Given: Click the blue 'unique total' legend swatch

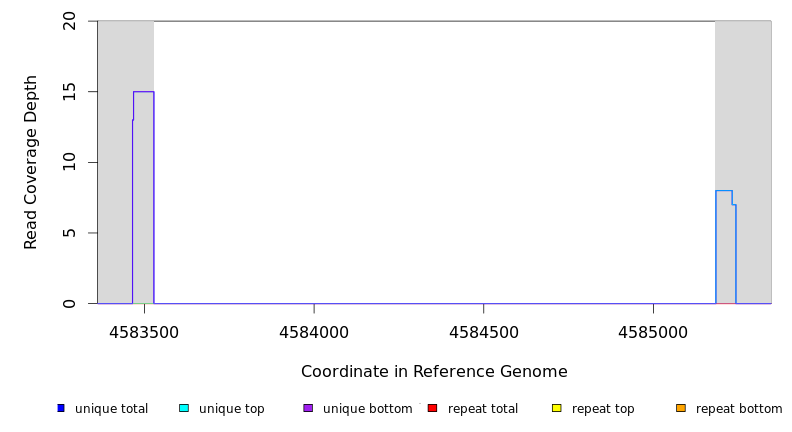Looking at the screenshot, I should 61,408.
